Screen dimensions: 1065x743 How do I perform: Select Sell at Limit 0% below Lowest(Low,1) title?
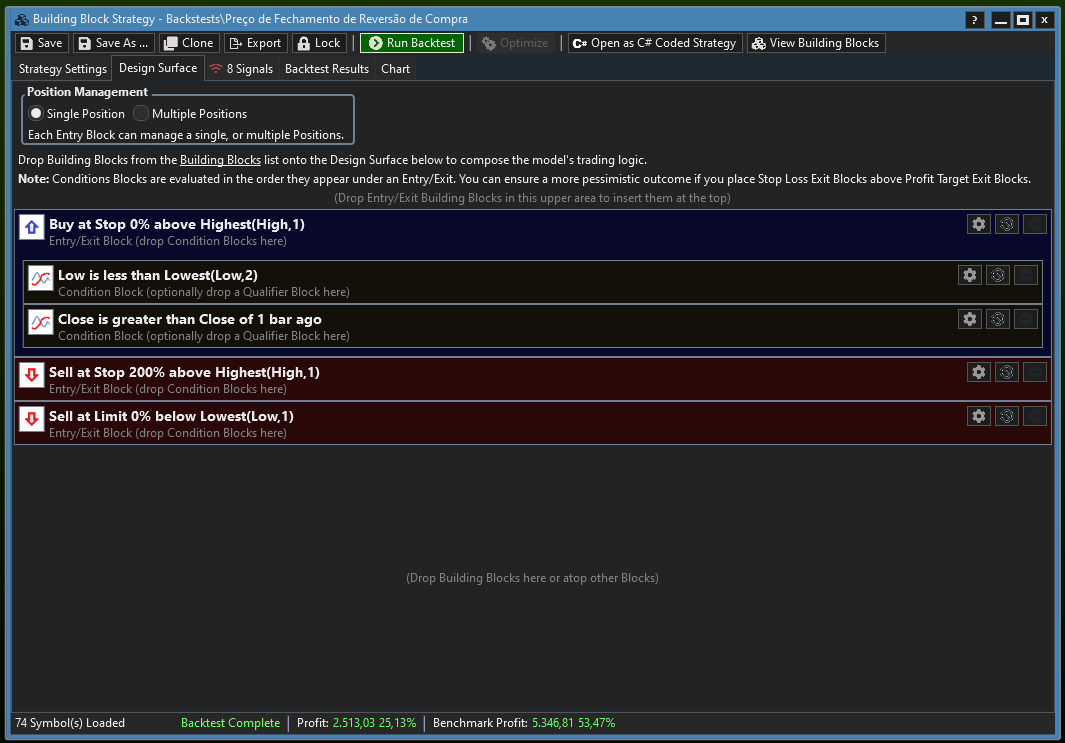point(171,416)
